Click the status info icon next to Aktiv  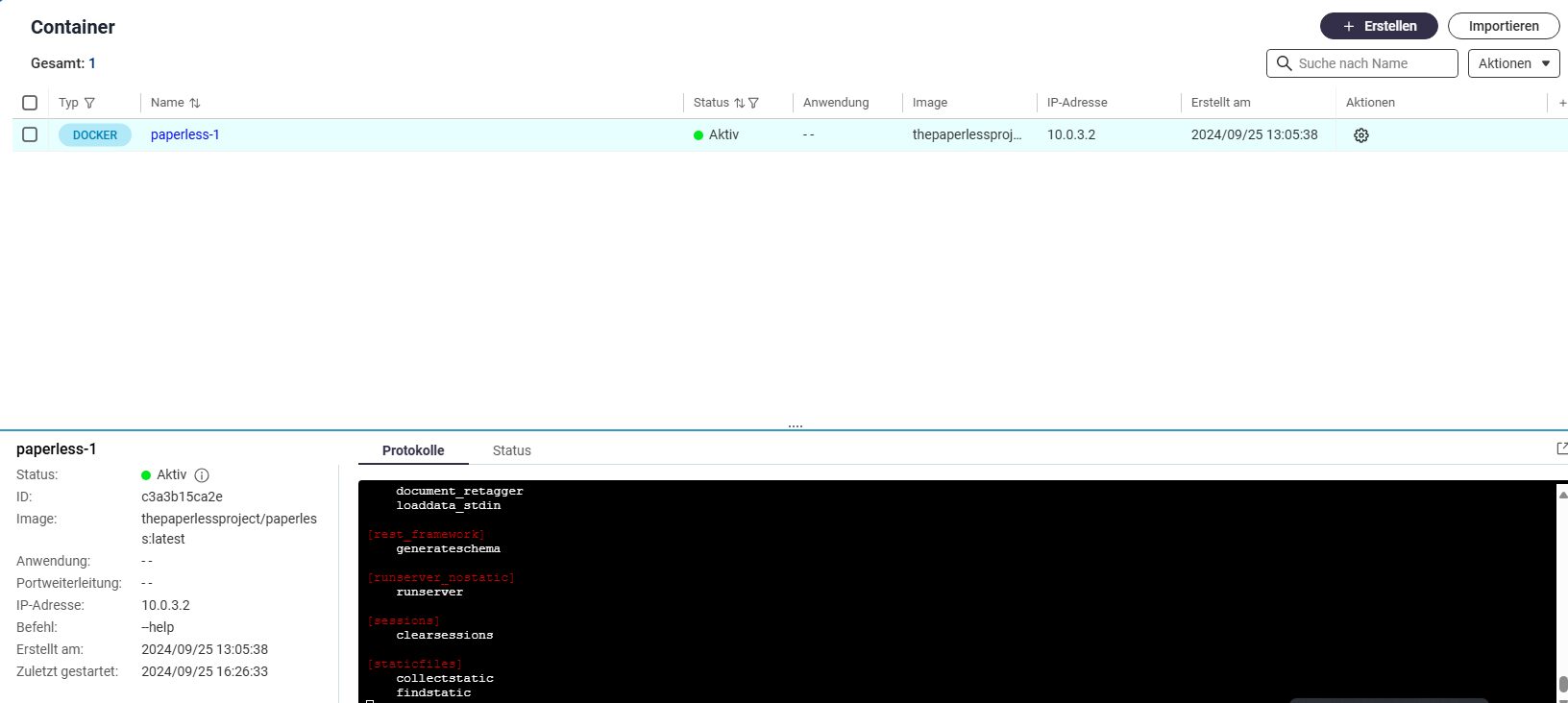pyautogui.click(x=202, y=475)
